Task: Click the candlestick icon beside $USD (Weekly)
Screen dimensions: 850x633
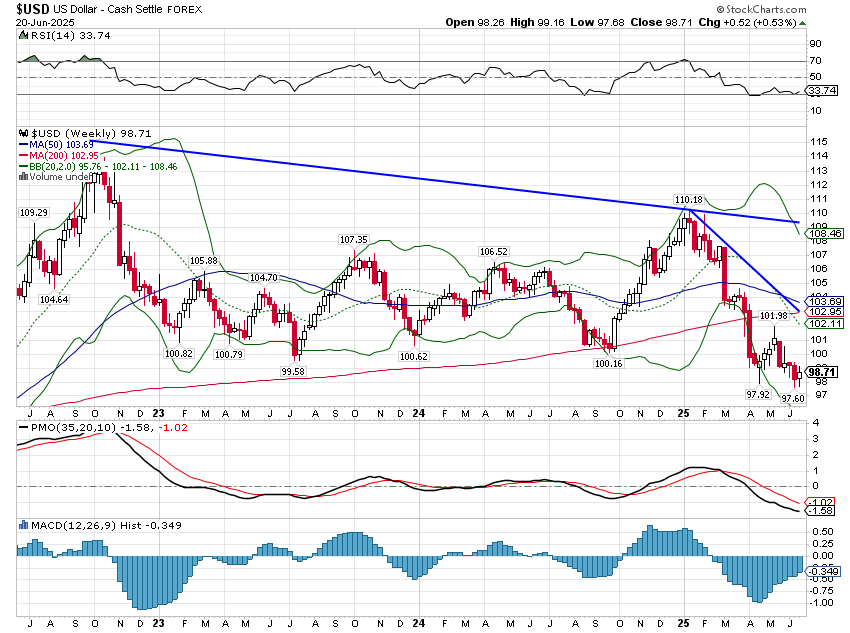Action: [23, 133]
